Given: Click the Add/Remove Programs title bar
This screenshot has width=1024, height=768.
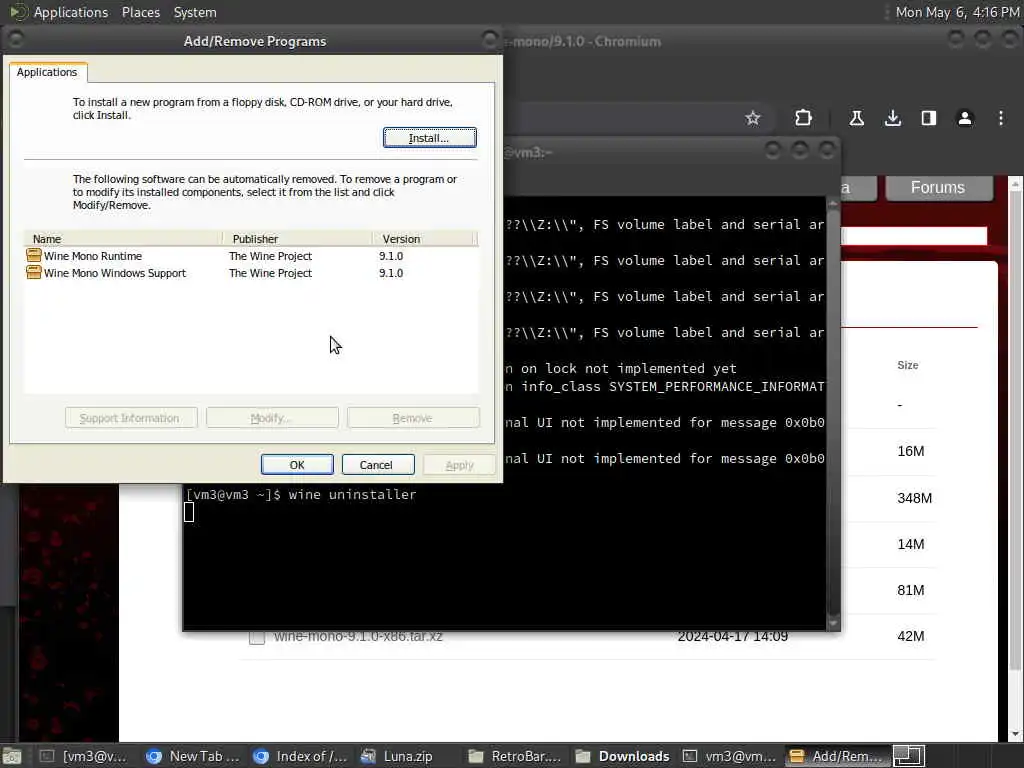Looking at the screenshot, I should [x=254, y=41].
